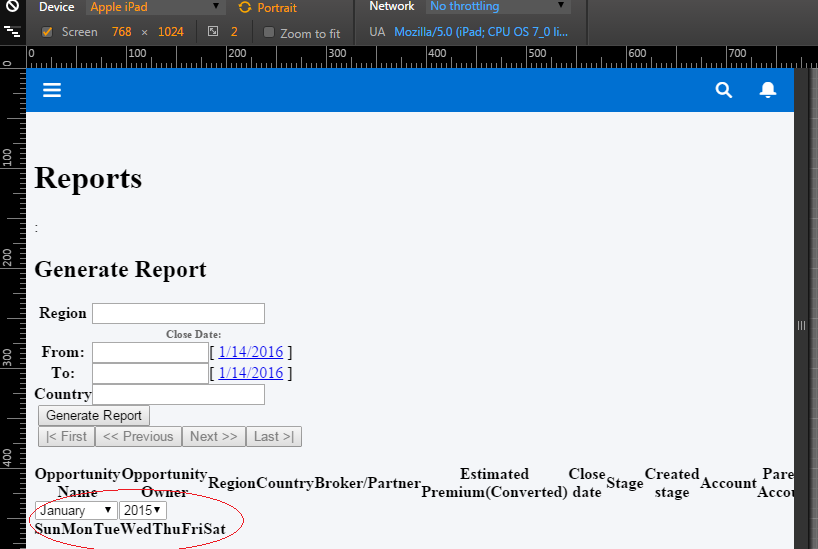Click the 1/14/2016 link beside To

250,373
